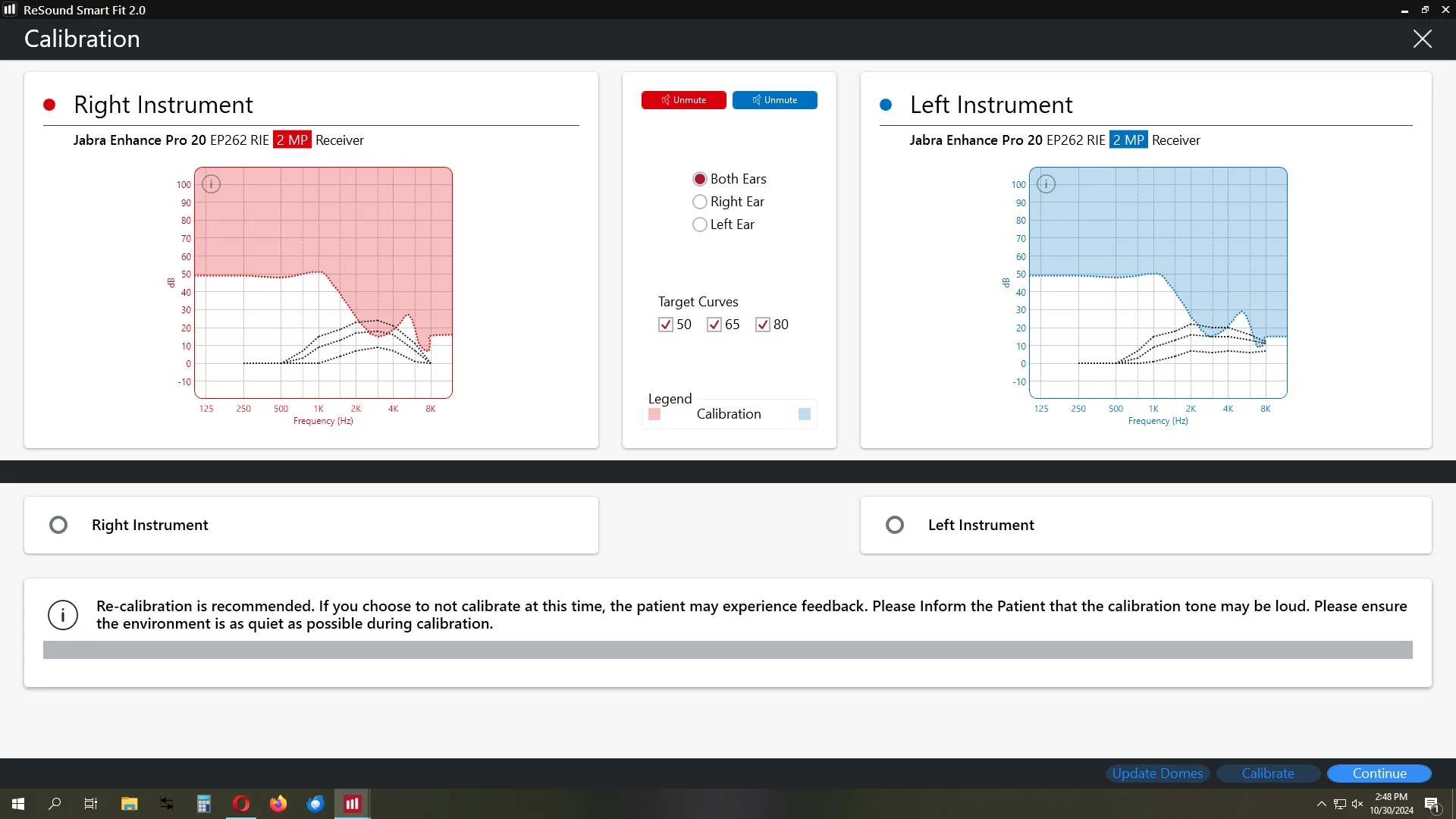Screen dimensions: 1456x819
Task: Click the ReSound Smart Fit taskbar icon
Action: click(353, 804)
